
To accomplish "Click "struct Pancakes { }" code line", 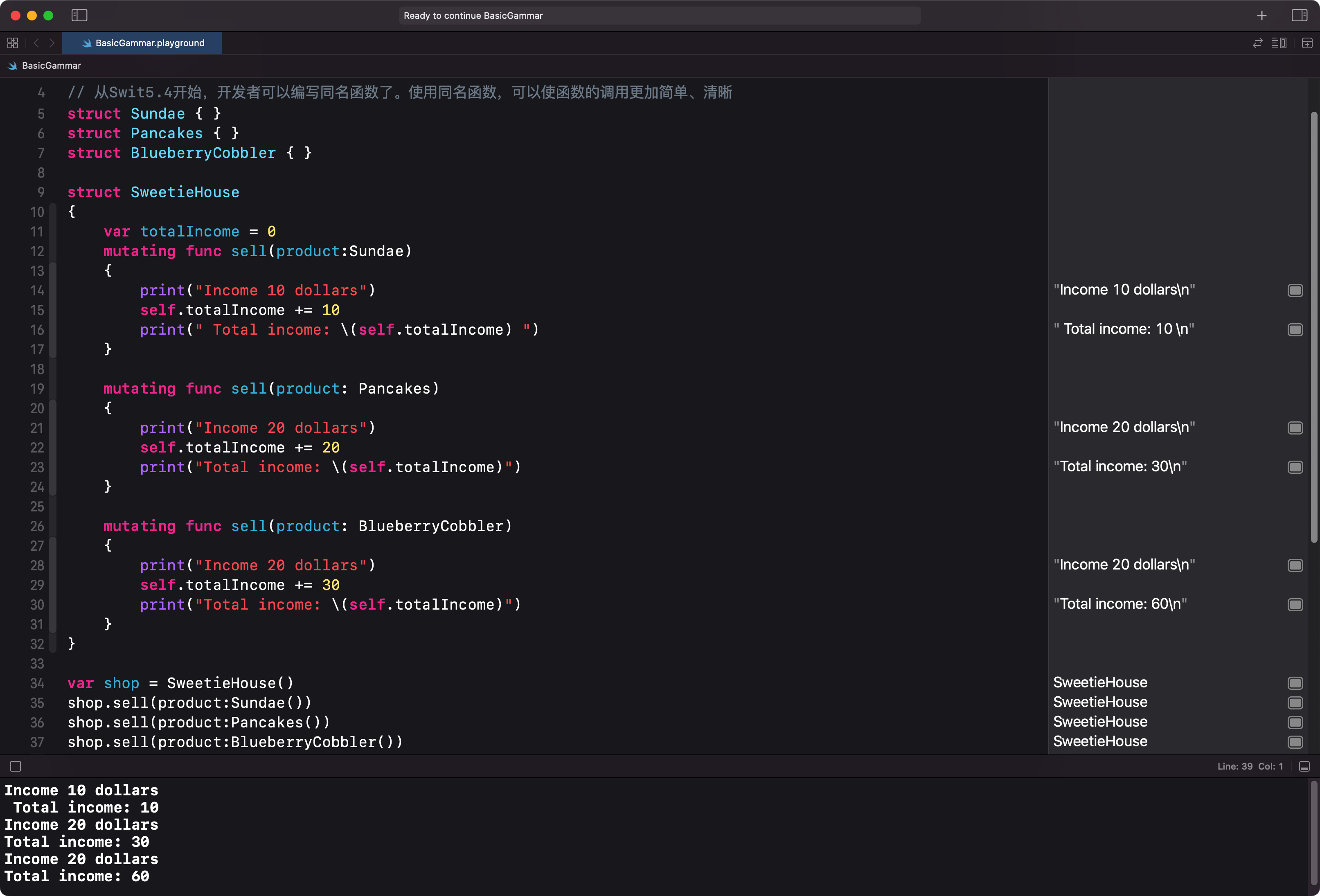I will click(153, 133).
